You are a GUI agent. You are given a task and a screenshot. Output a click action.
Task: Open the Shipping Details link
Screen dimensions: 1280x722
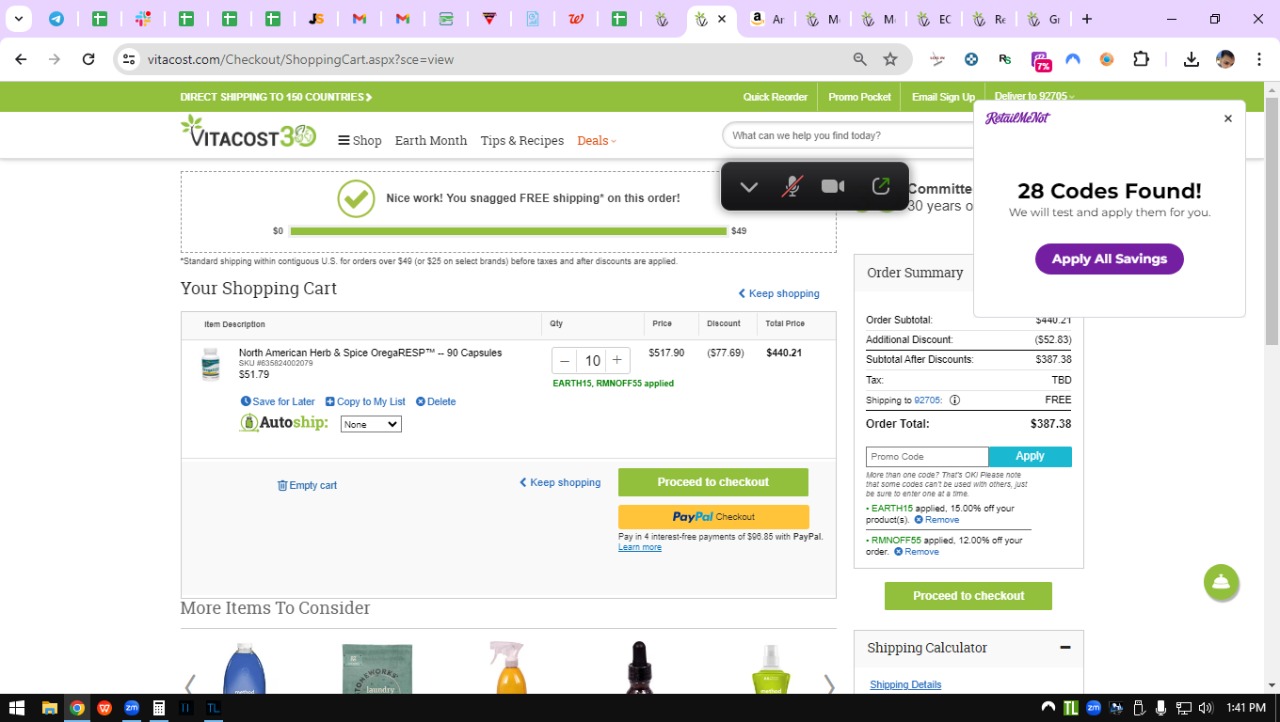point(905,685)
